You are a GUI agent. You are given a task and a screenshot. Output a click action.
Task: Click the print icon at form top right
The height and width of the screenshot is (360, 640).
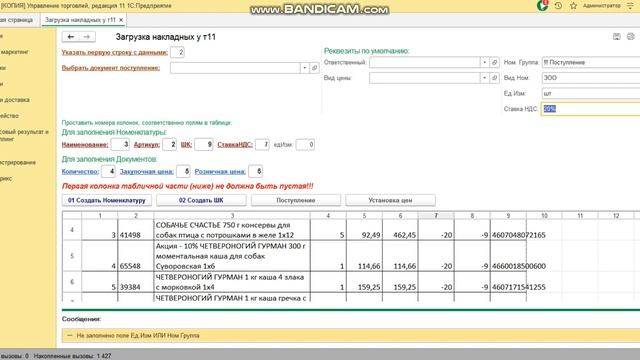631,37
